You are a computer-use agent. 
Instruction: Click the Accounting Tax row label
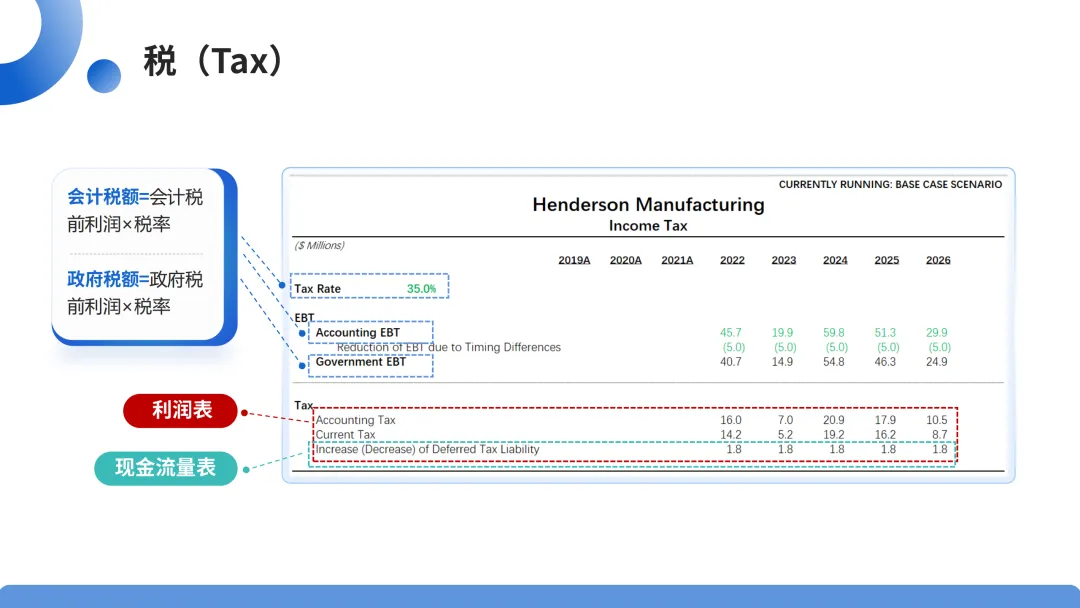(x=355, y=420)
